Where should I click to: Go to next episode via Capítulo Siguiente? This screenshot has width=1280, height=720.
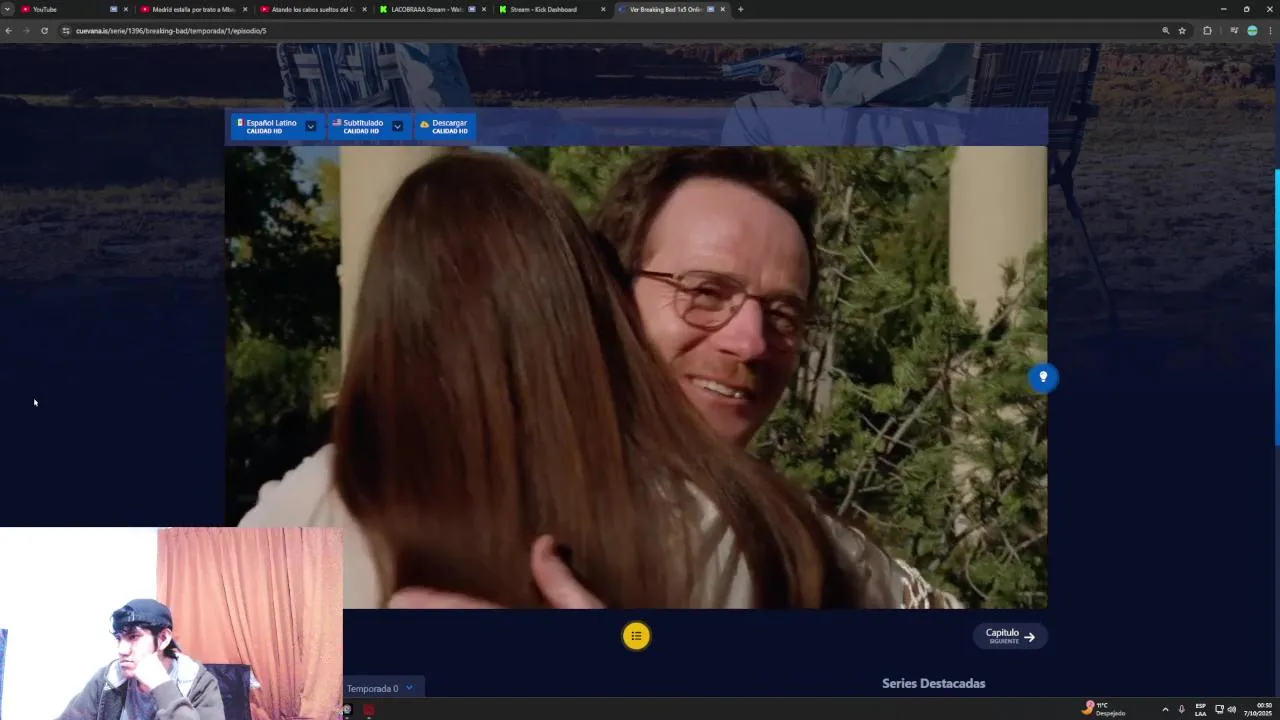click(x=1010, y=636)
